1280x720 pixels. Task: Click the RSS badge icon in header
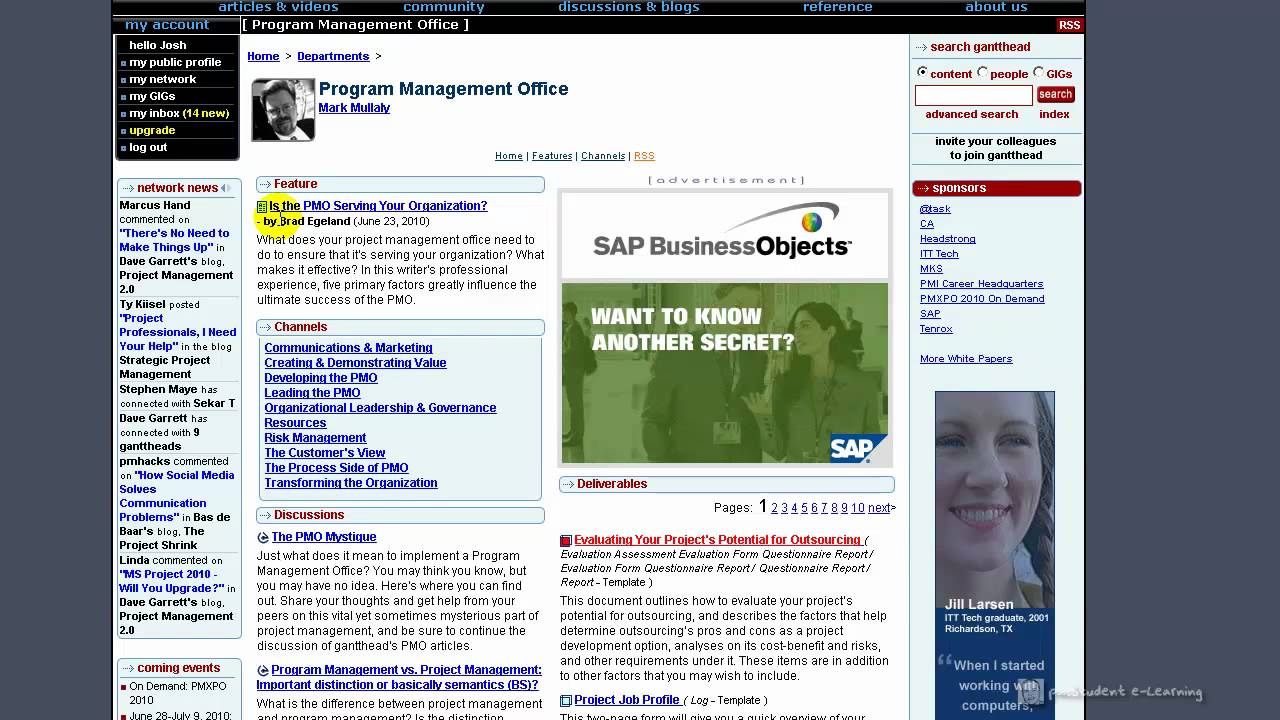coord(1069,25)
